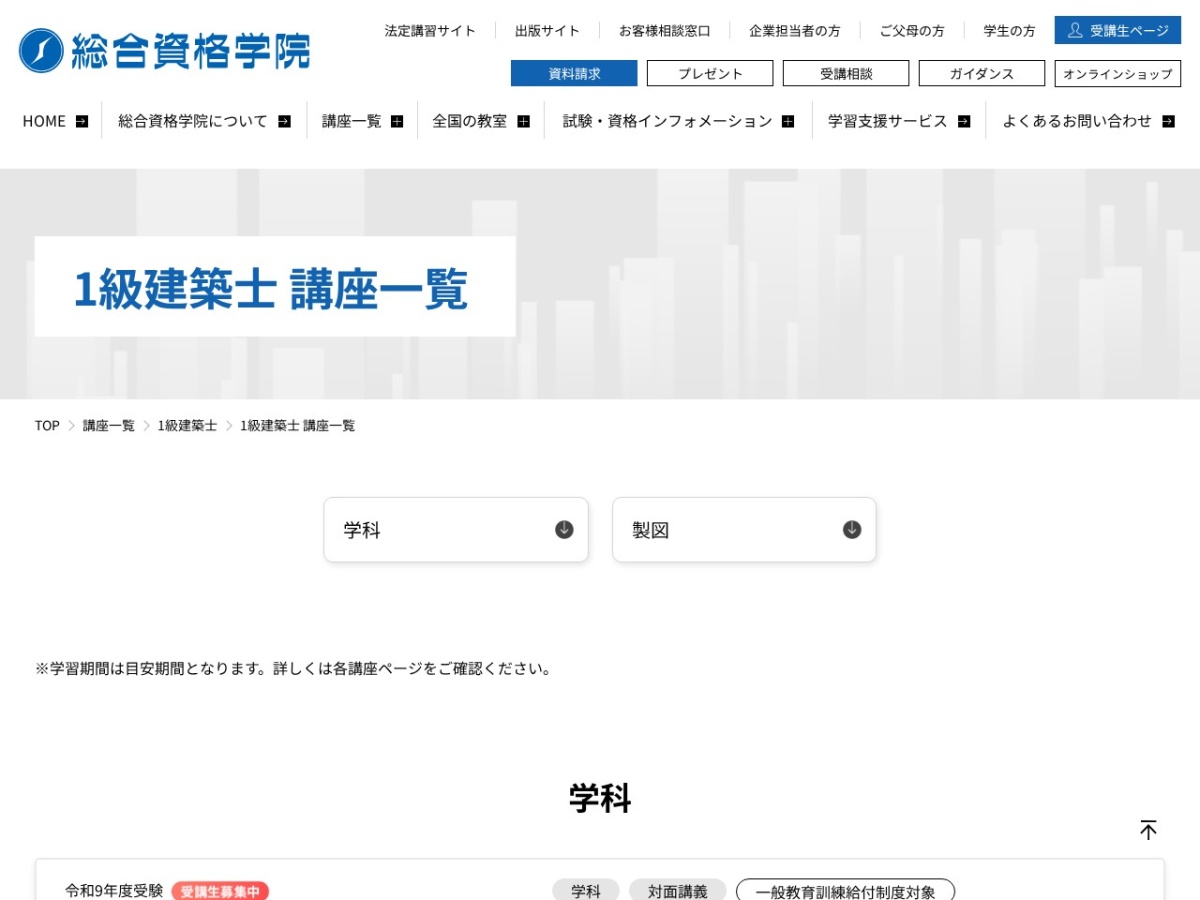Screen dimensions: 1200x900
Task: Click the 資料請求 button
Action: pos(574,73)
